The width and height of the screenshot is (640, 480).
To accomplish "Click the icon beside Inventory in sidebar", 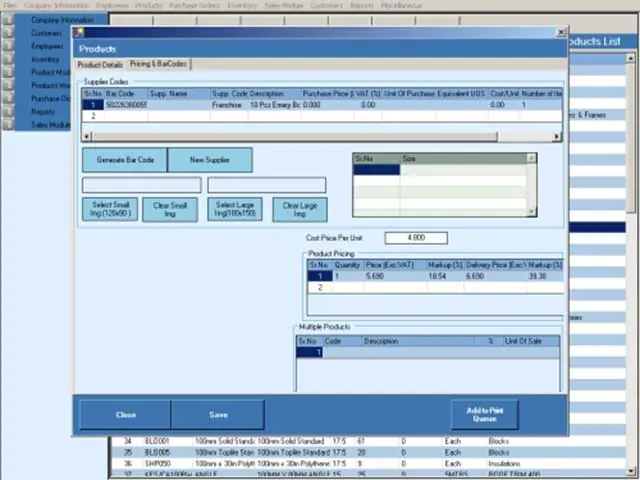I will 8,59.
